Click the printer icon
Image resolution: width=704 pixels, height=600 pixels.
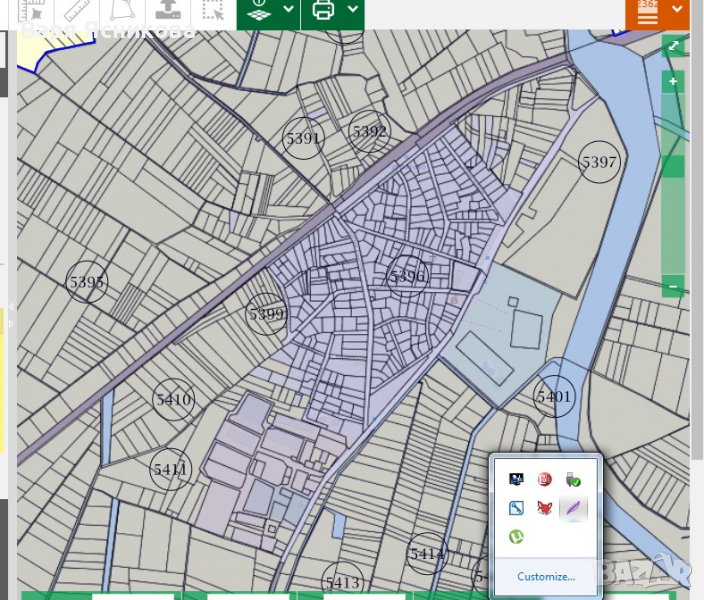[x=323, y=10]
